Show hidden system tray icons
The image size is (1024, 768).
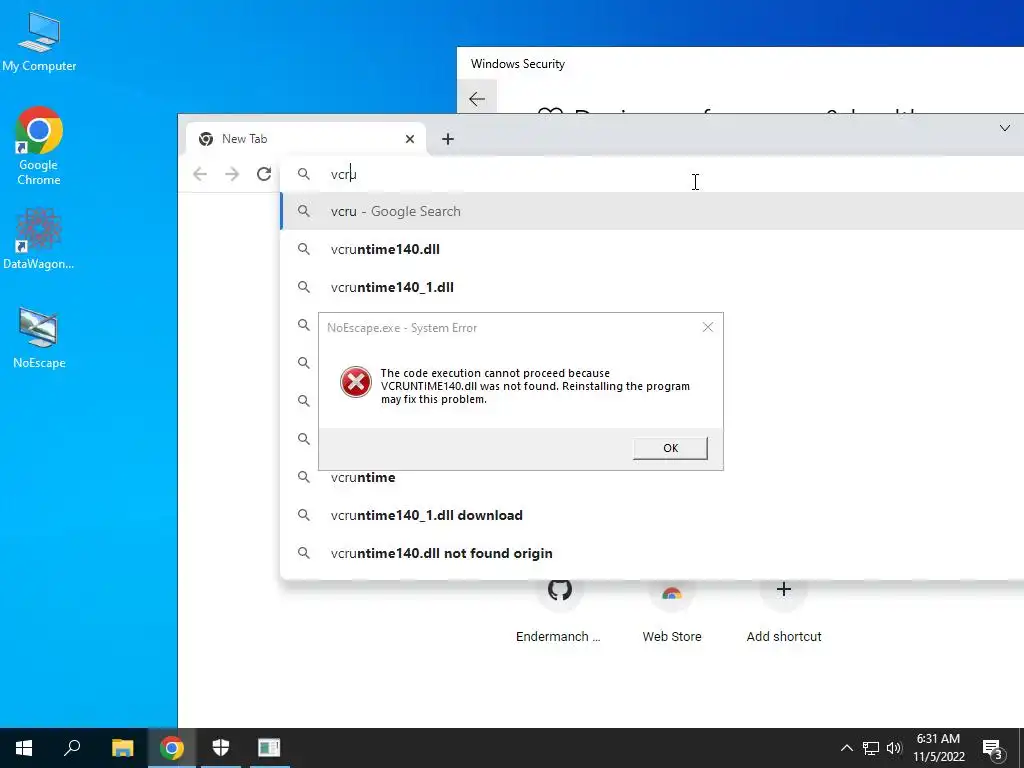pos(846,748)
